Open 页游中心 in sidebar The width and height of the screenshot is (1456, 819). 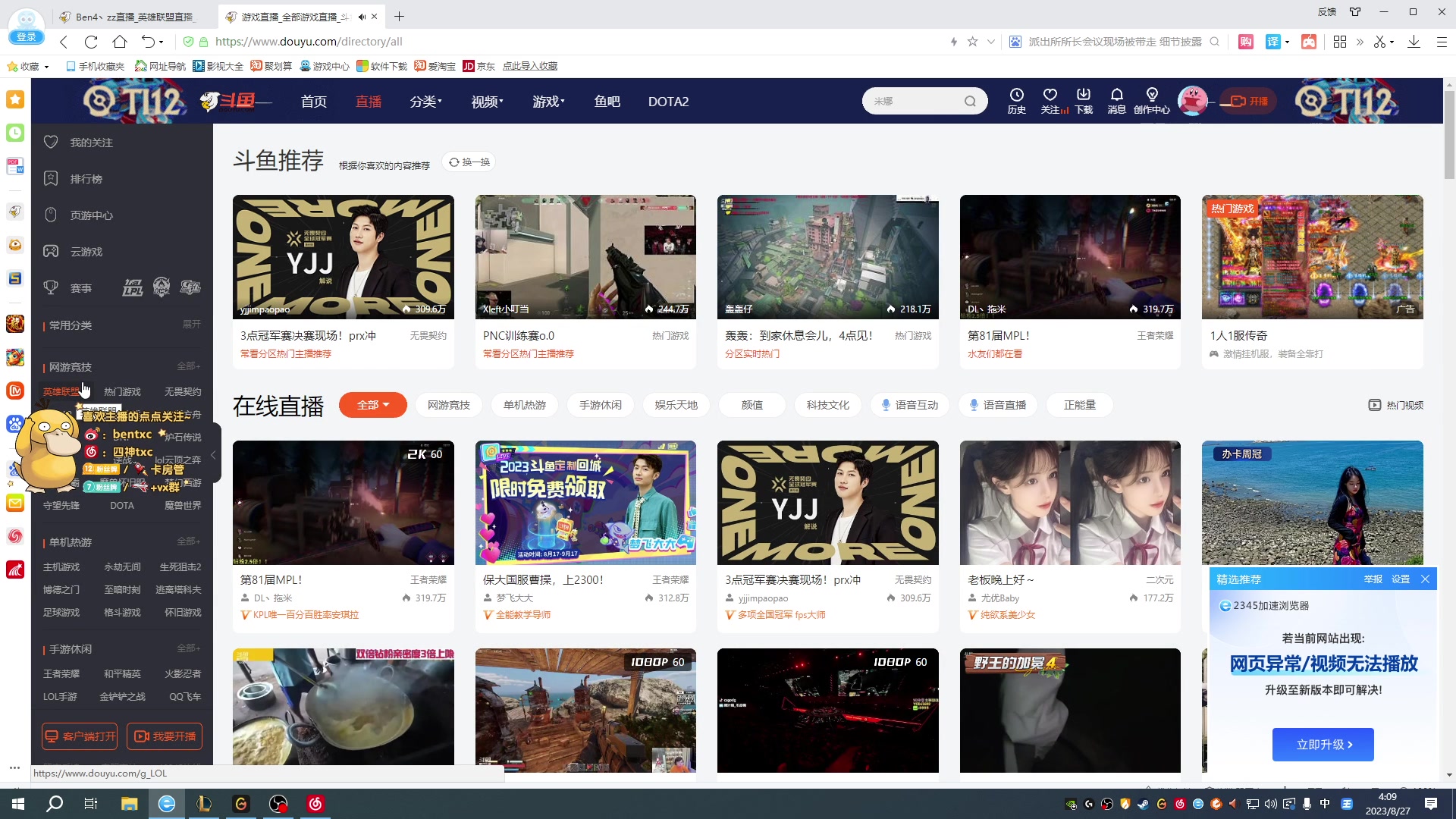pyautogui.click(x=91, y=215)
